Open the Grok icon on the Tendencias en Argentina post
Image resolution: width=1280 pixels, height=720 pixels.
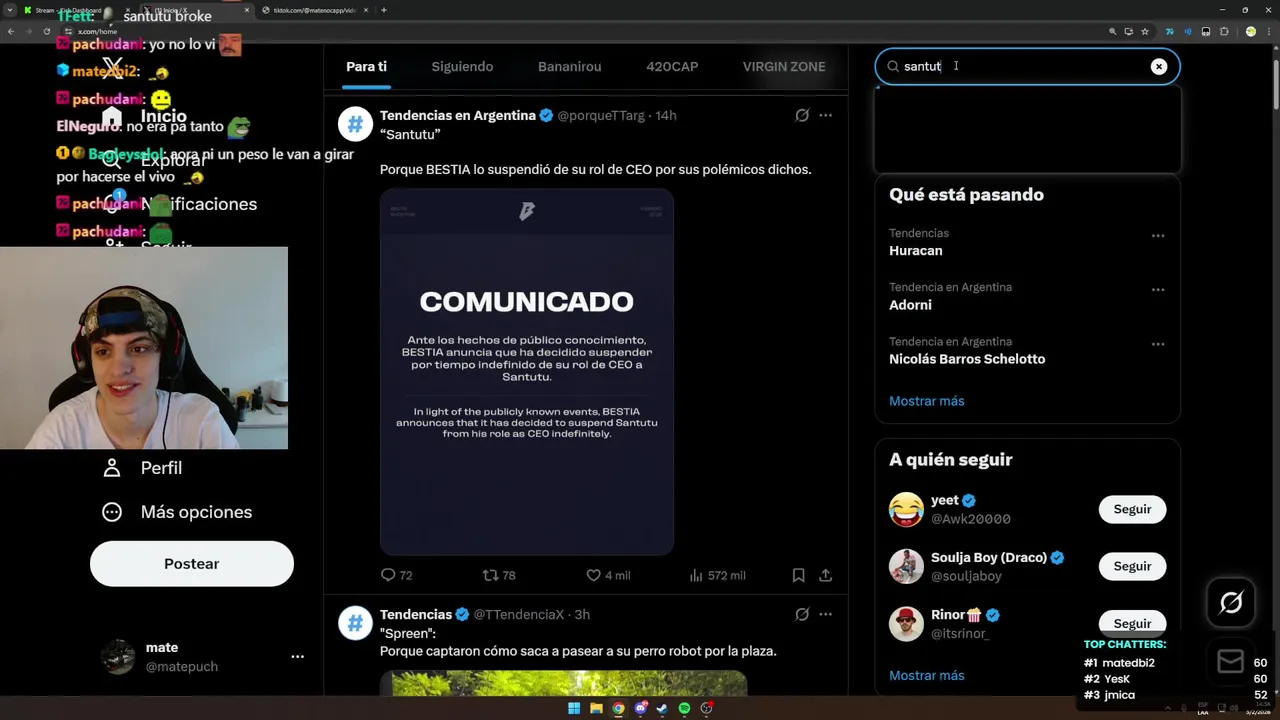click(x=802, y=115)
